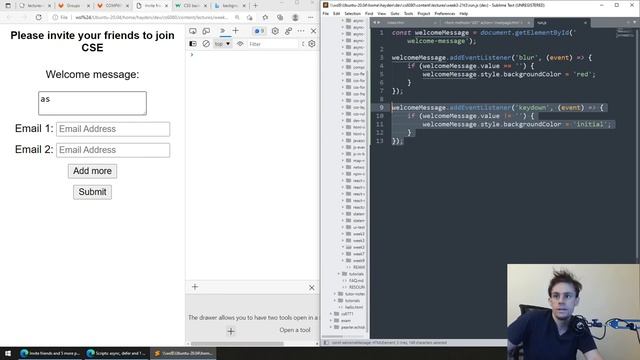The image size is (640, 360).
Task: Click the DevTools feedback/link icon
Action: point(288,31)
